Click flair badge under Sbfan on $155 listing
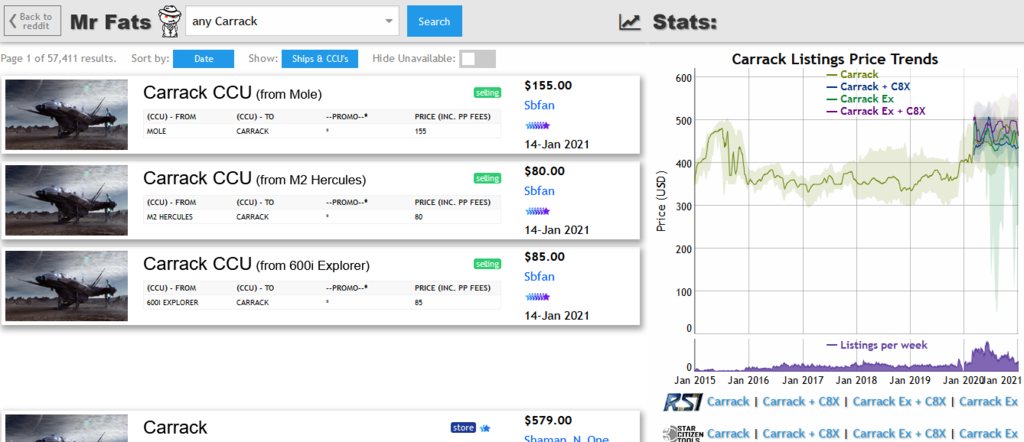 (538, 126)
